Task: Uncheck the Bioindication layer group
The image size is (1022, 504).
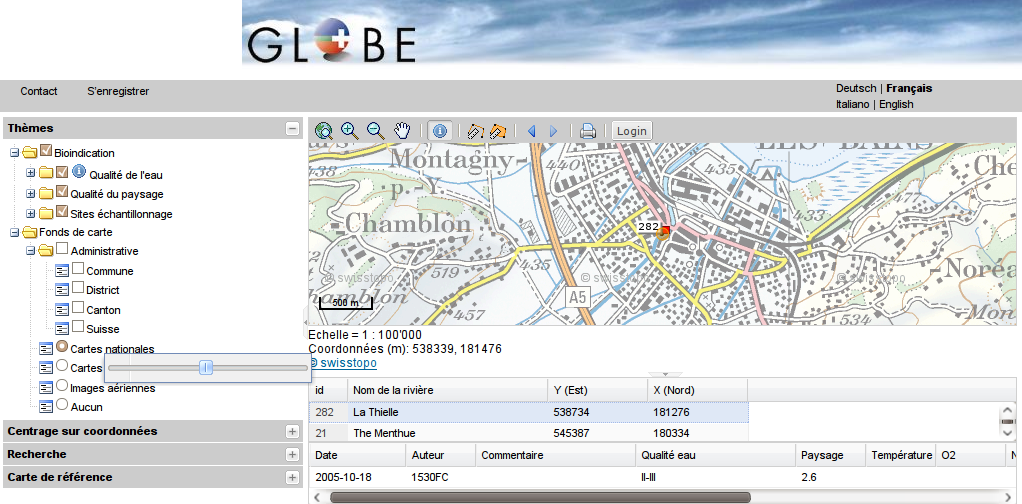Action: click(x=46, y=151)
